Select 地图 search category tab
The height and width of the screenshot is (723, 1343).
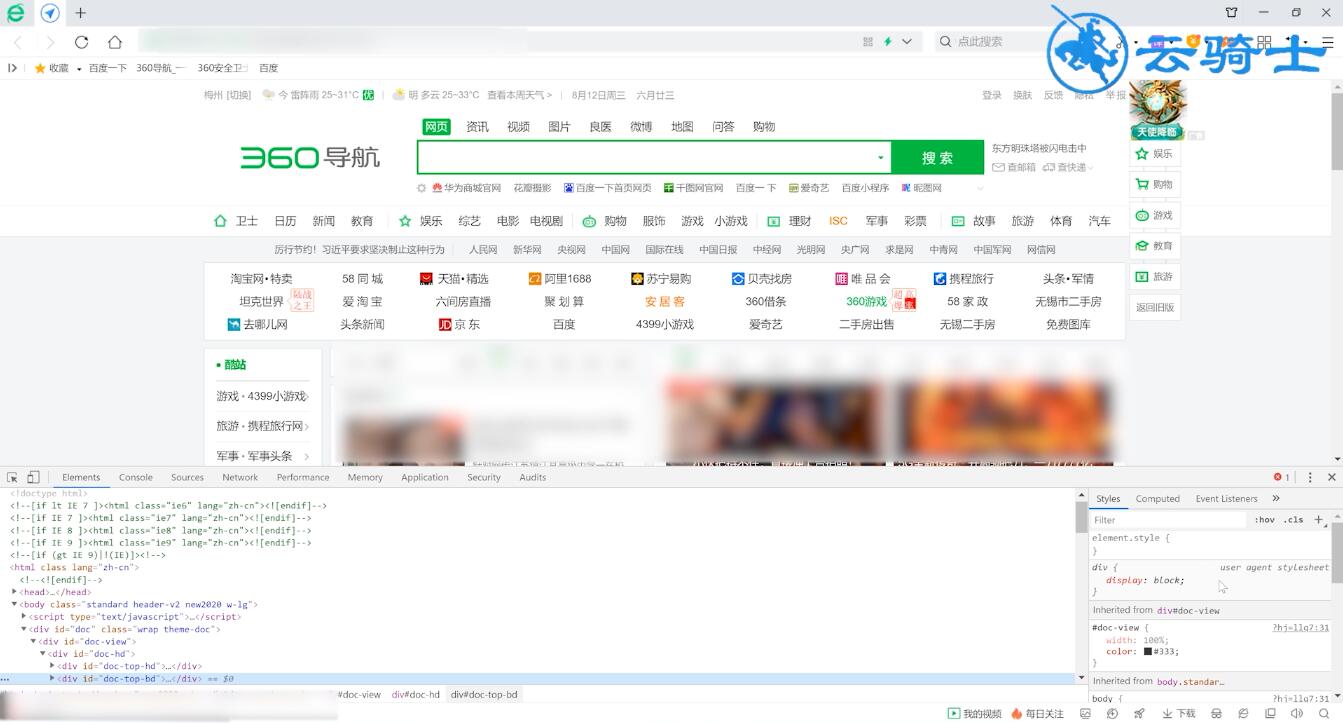click(682, 126)
